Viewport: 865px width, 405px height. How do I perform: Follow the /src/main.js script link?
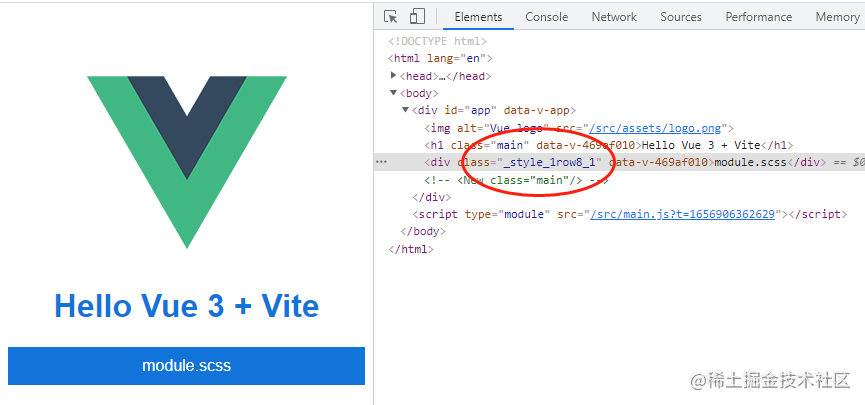click(682, 214)
